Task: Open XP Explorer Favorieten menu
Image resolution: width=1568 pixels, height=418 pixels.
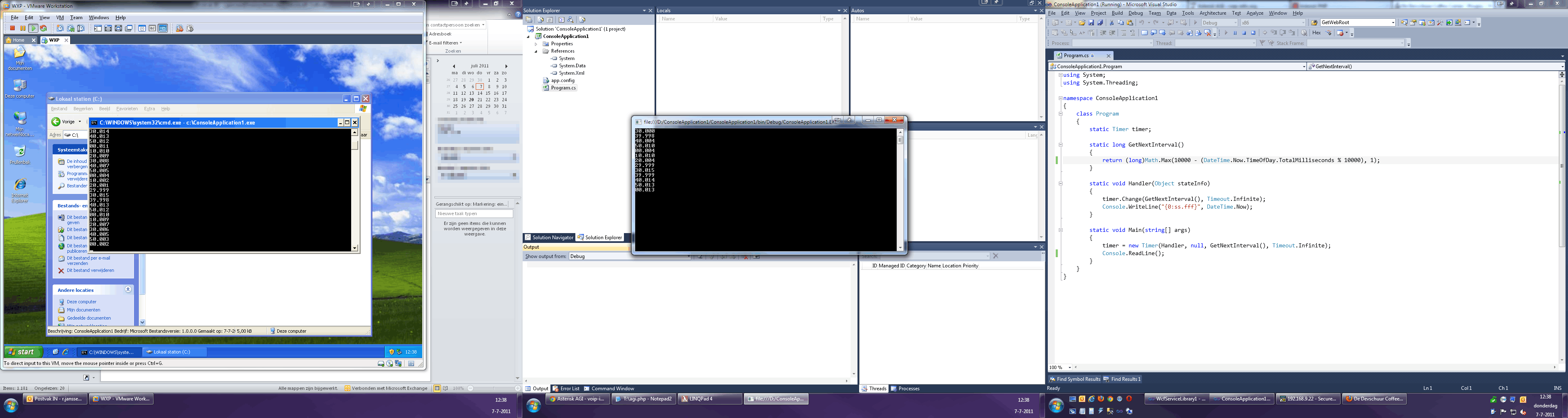Action: [x=127, y=109]
